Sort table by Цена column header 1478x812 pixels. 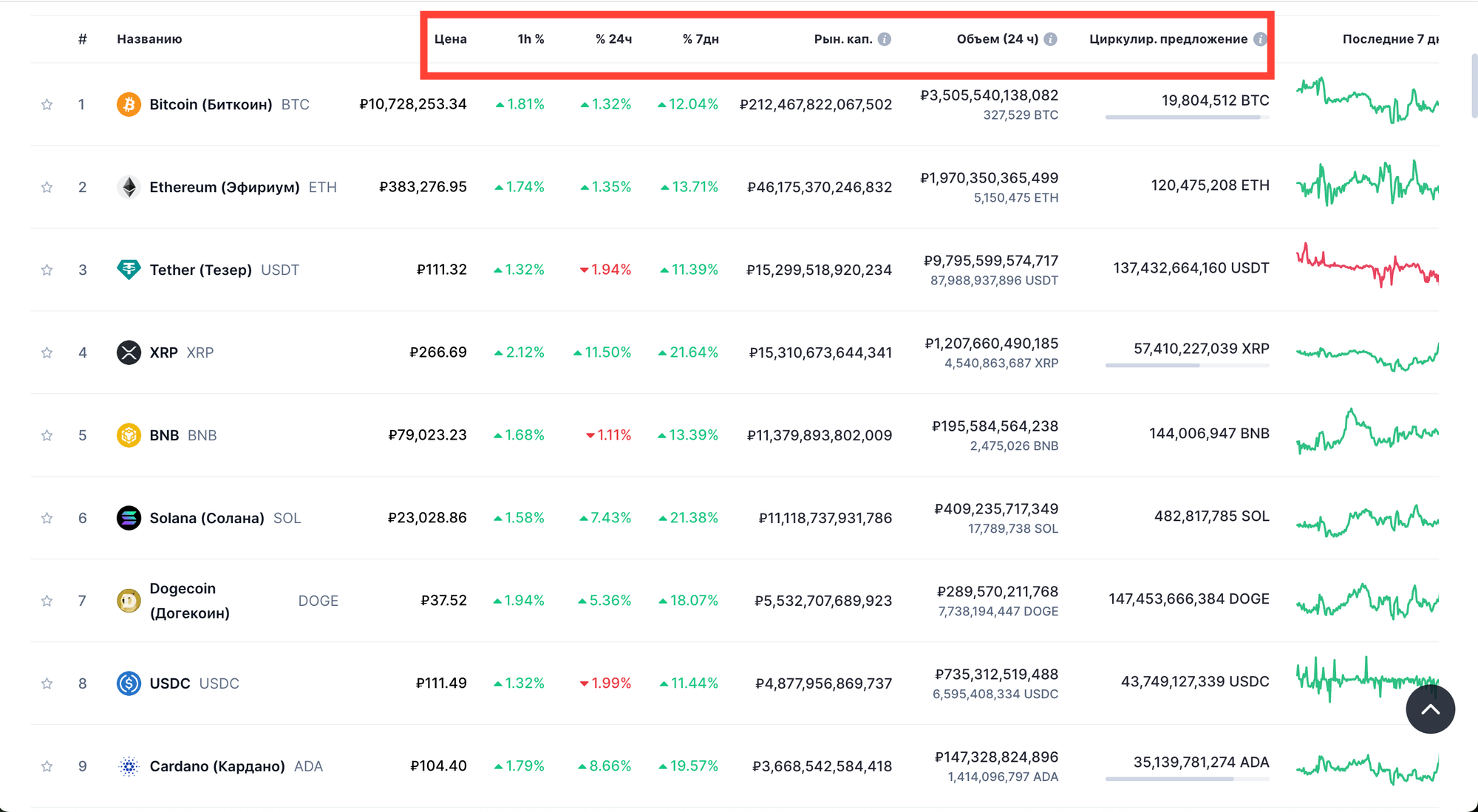450,39
